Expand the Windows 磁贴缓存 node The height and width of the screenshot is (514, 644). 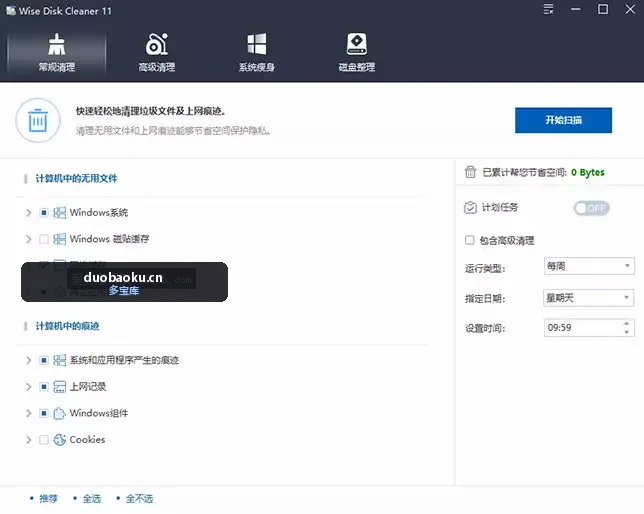pos(28,239)
